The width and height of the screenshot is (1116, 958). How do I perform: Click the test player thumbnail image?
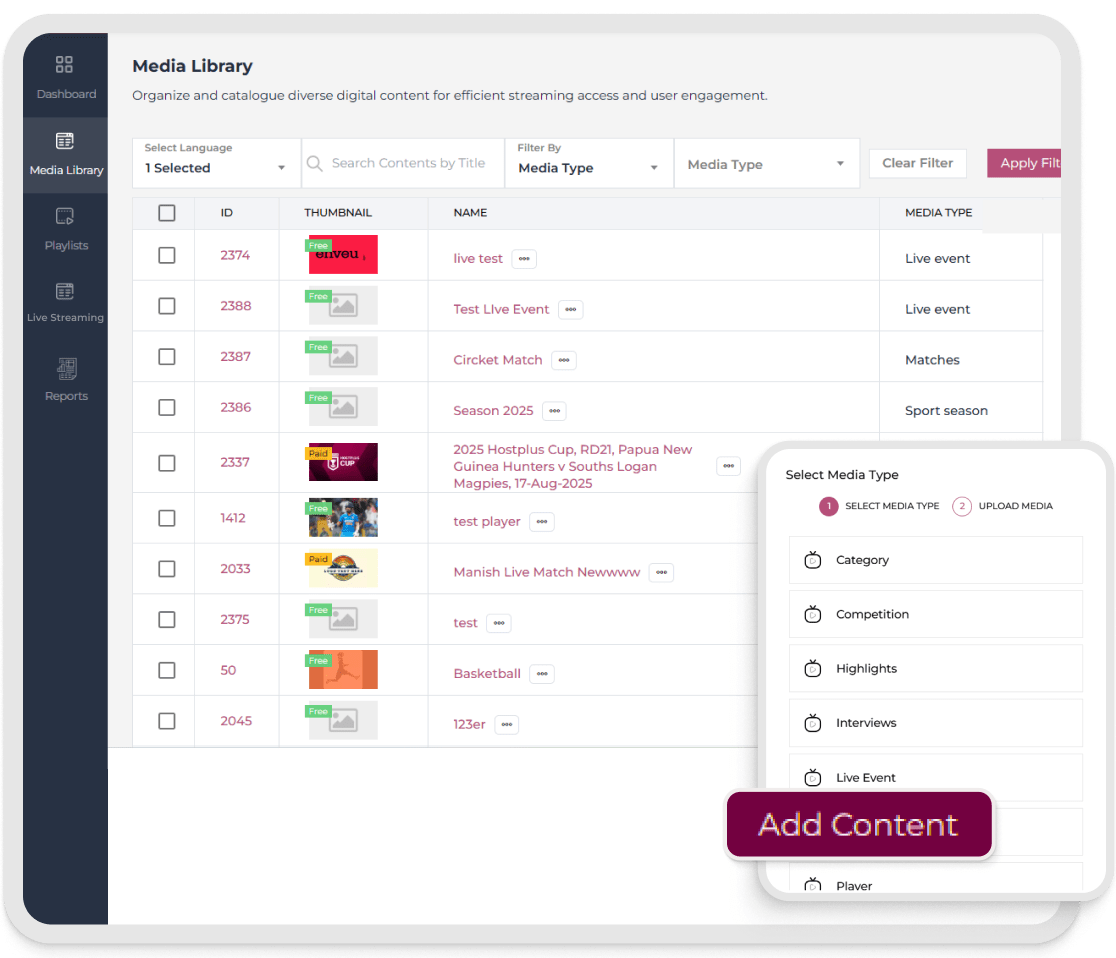[343, 518]
